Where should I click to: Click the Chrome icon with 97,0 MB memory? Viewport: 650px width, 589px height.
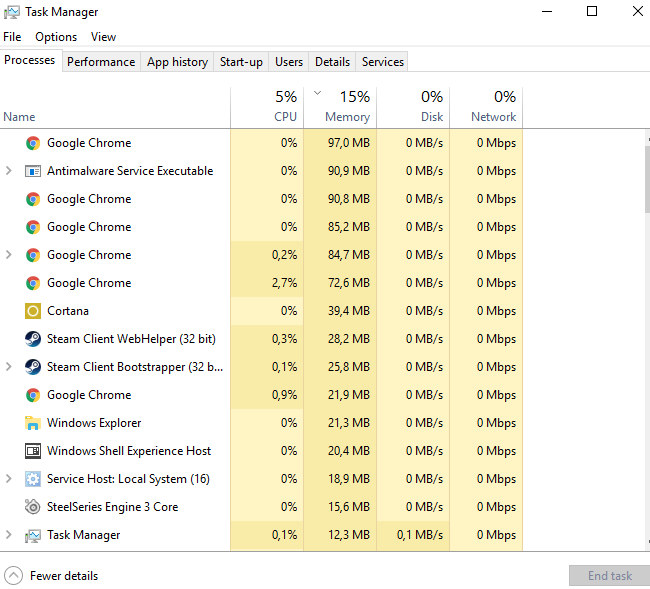[x=33, y=143]
